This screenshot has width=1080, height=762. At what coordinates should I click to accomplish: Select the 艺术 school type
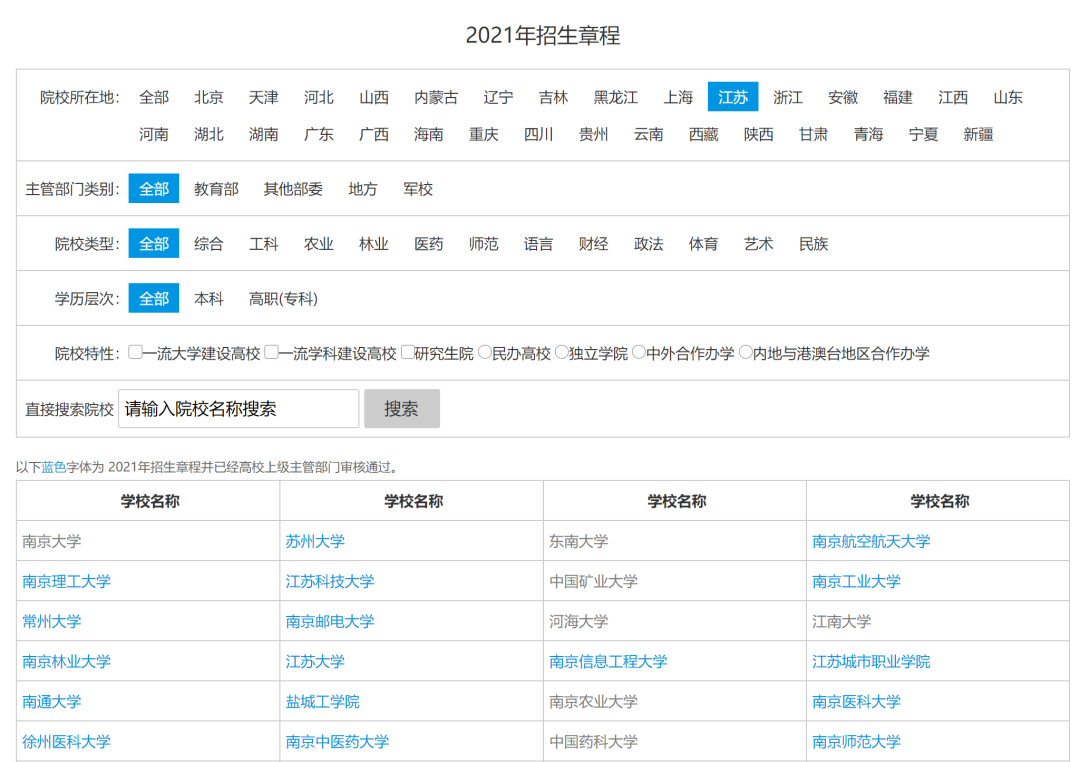click(758, 243)
